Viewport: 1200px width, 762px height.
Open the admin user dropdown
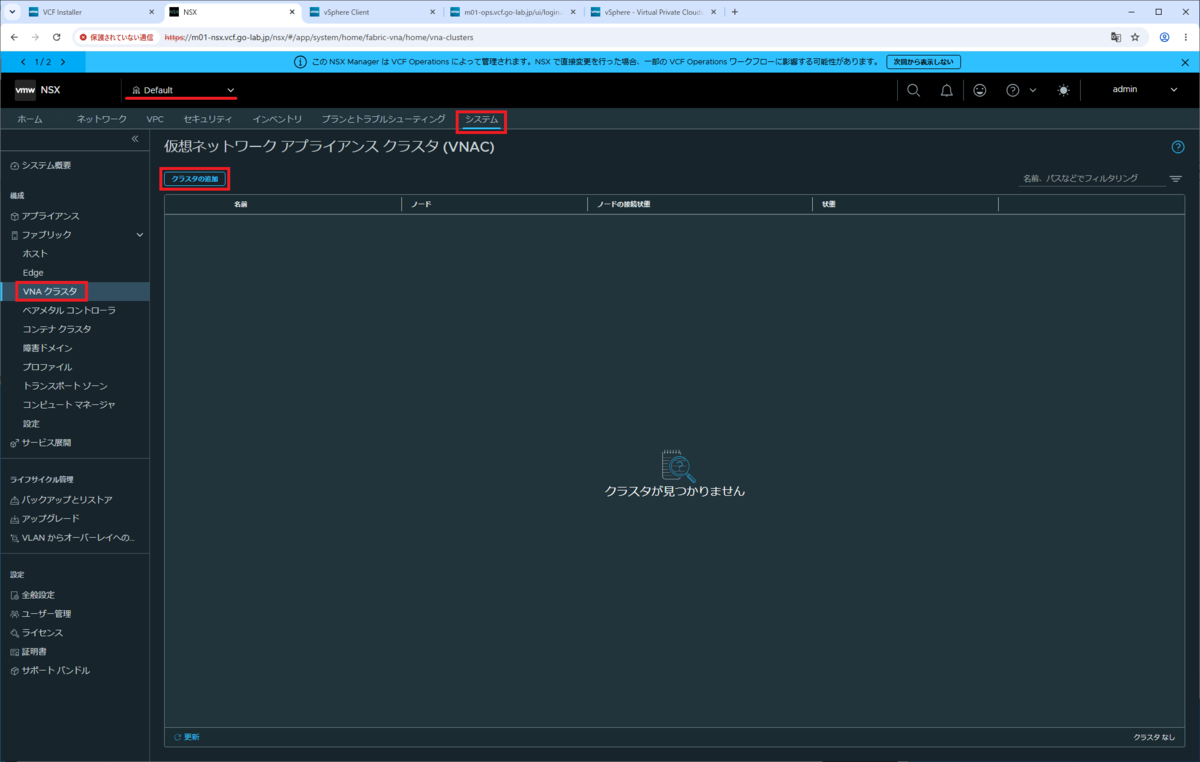[1145, 89]
